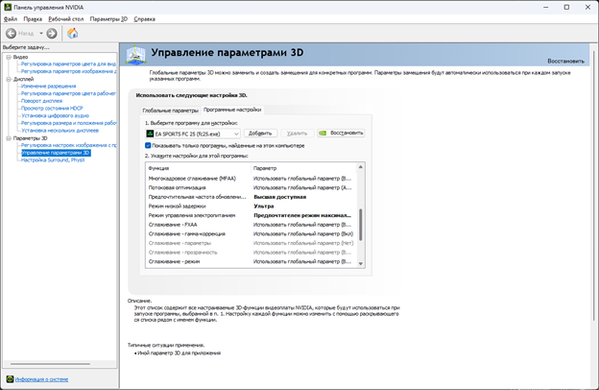599x390 pixels.
Task: Click the settings list scrollbar thumb
Action: point(360,225)
